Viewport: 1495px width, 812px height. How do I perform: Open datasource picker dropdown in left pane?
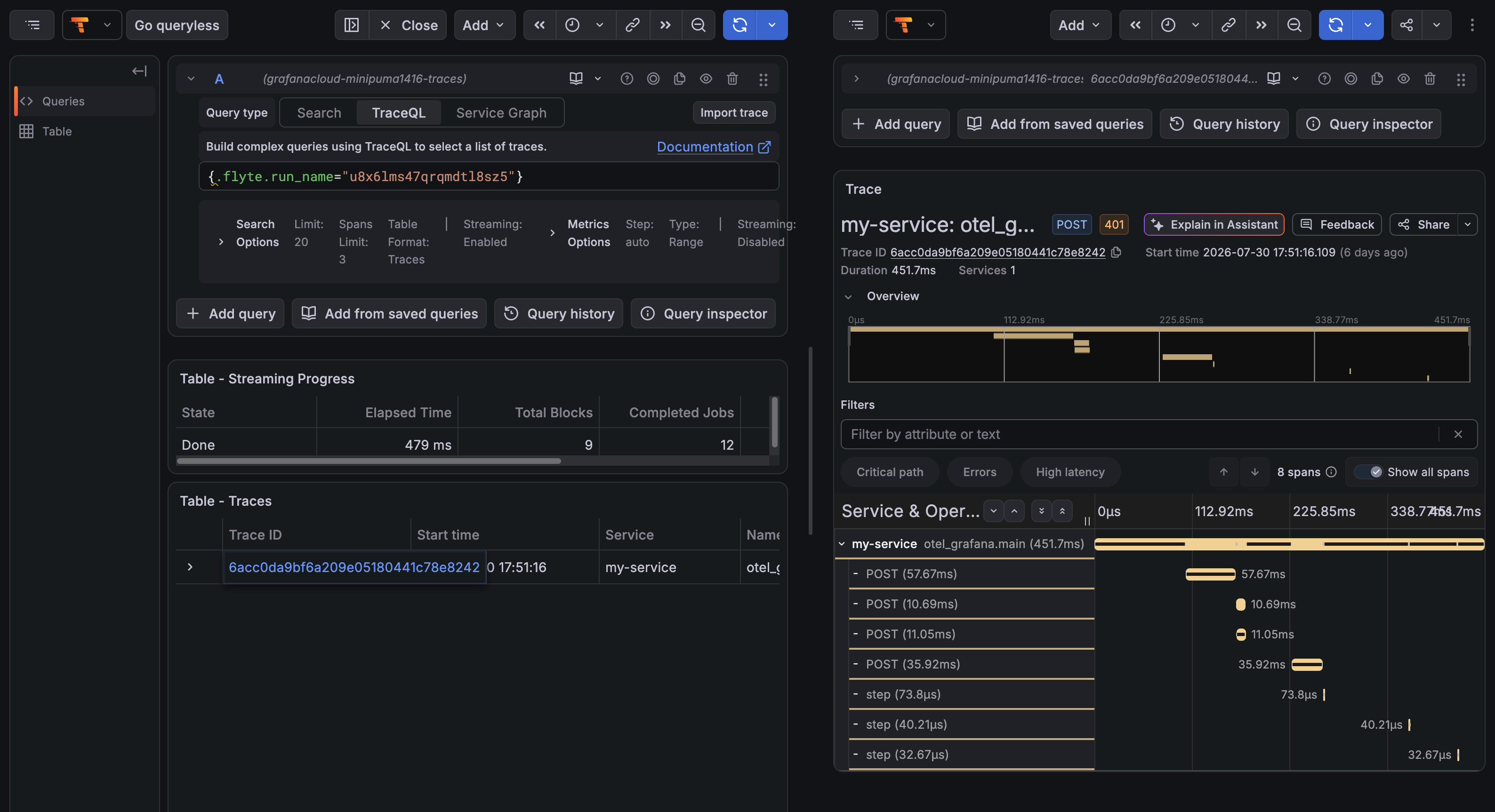tap(92, 25)
